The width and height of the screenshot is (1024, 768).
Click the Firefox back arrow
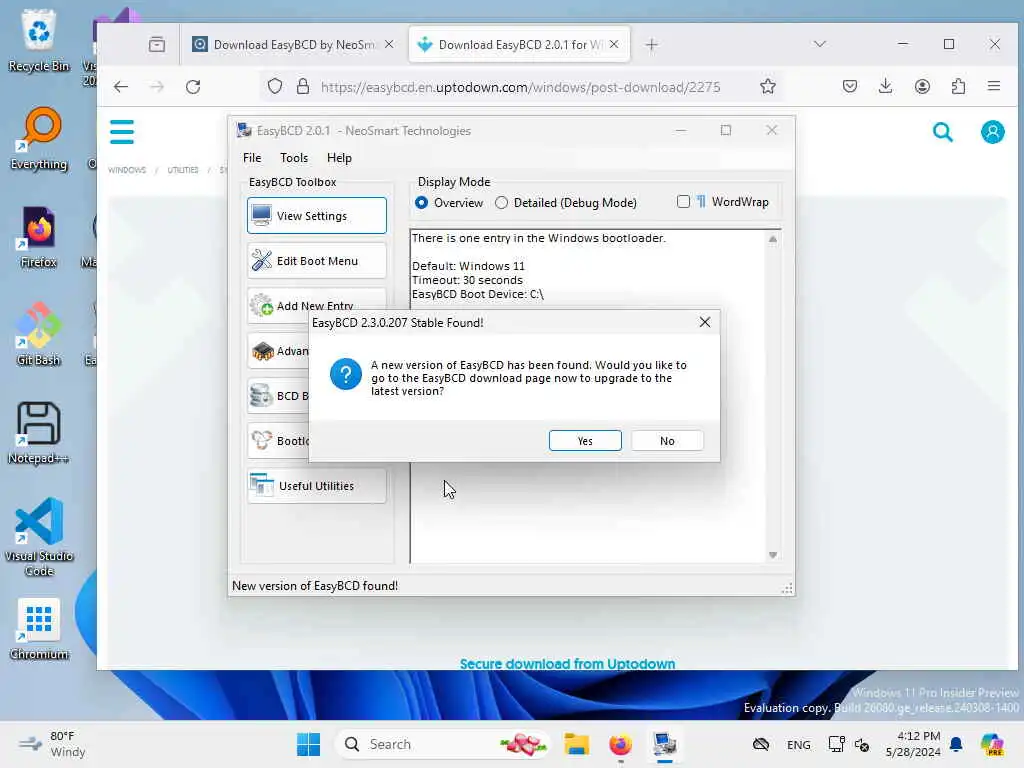pyautogui.click(x=121, y=87)
